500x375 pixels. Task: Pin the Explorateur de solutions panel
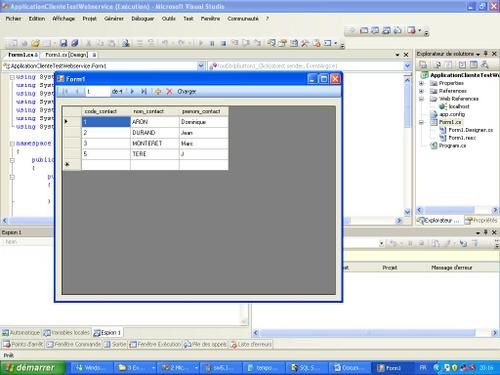coord(486,53)
